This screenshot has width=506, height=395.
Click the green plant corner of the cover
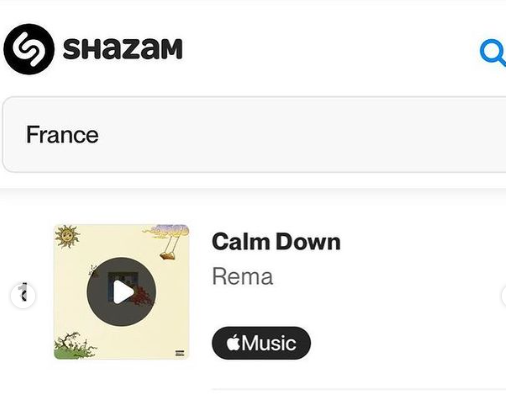tap(75, 347)
